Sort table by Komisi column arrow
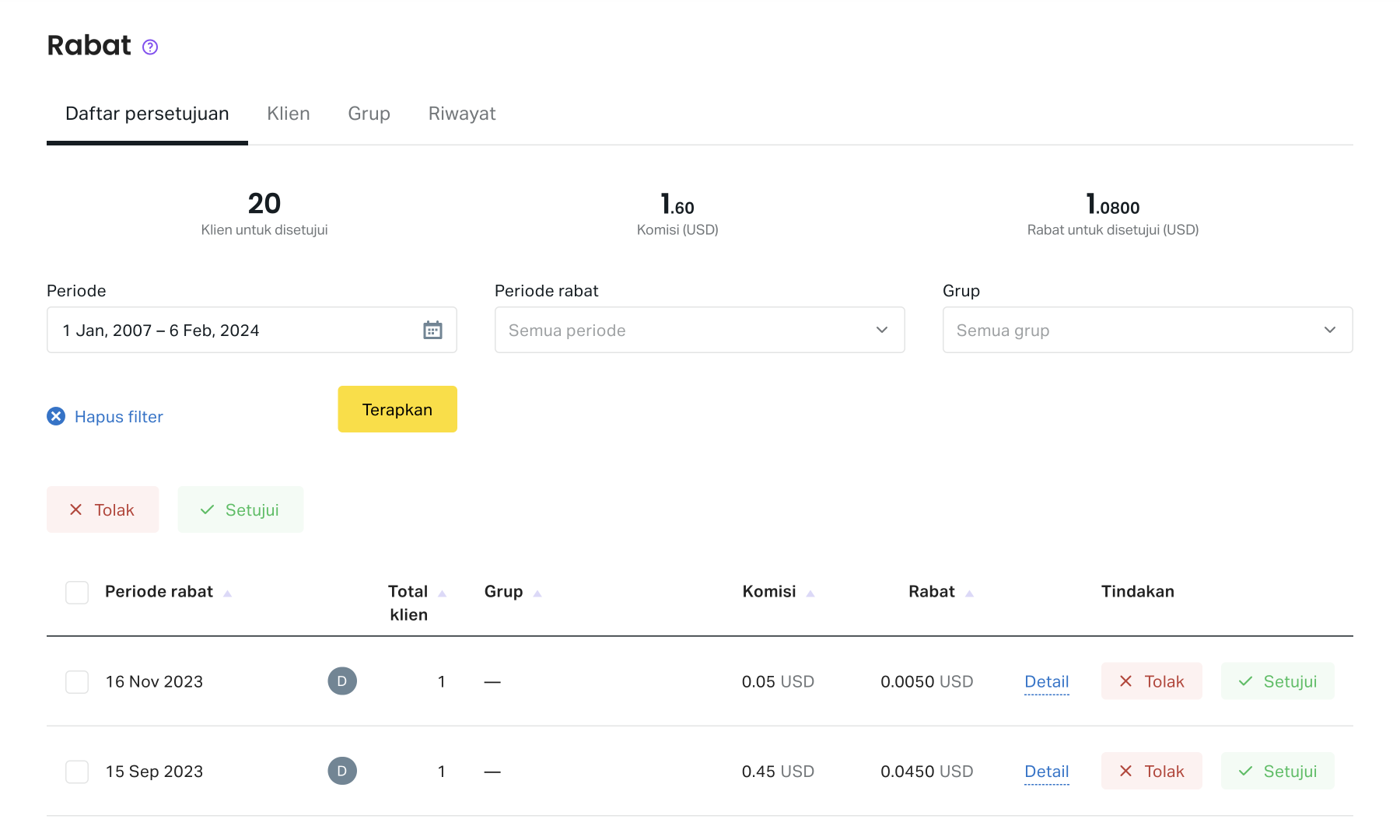Image resolution: width=1400 pixels, height=840 pixels. [810, 593]
